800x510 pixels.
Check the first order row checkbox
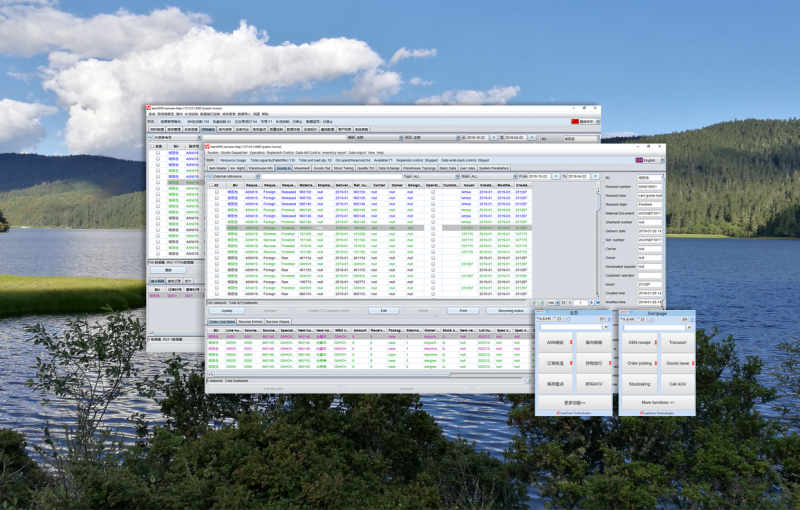coord(217,192)
